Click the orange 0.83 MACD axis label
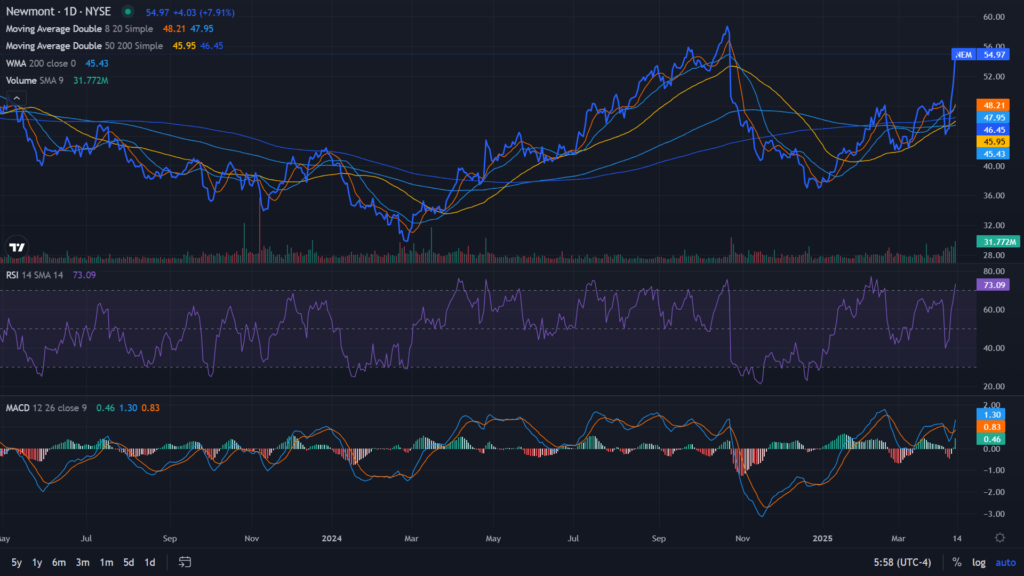 tap(991, 427)
